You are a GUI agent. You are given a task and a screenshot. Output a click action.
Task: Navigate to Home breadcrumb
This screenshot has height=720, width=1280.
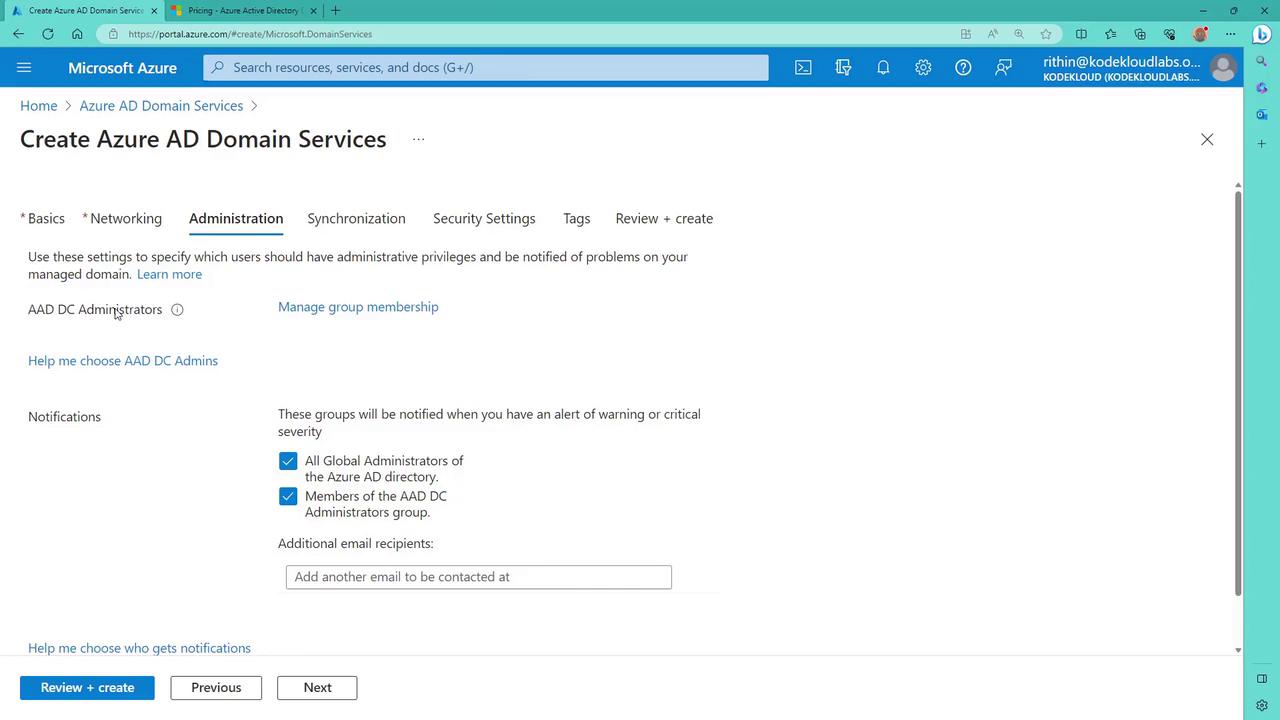[39, 106]
